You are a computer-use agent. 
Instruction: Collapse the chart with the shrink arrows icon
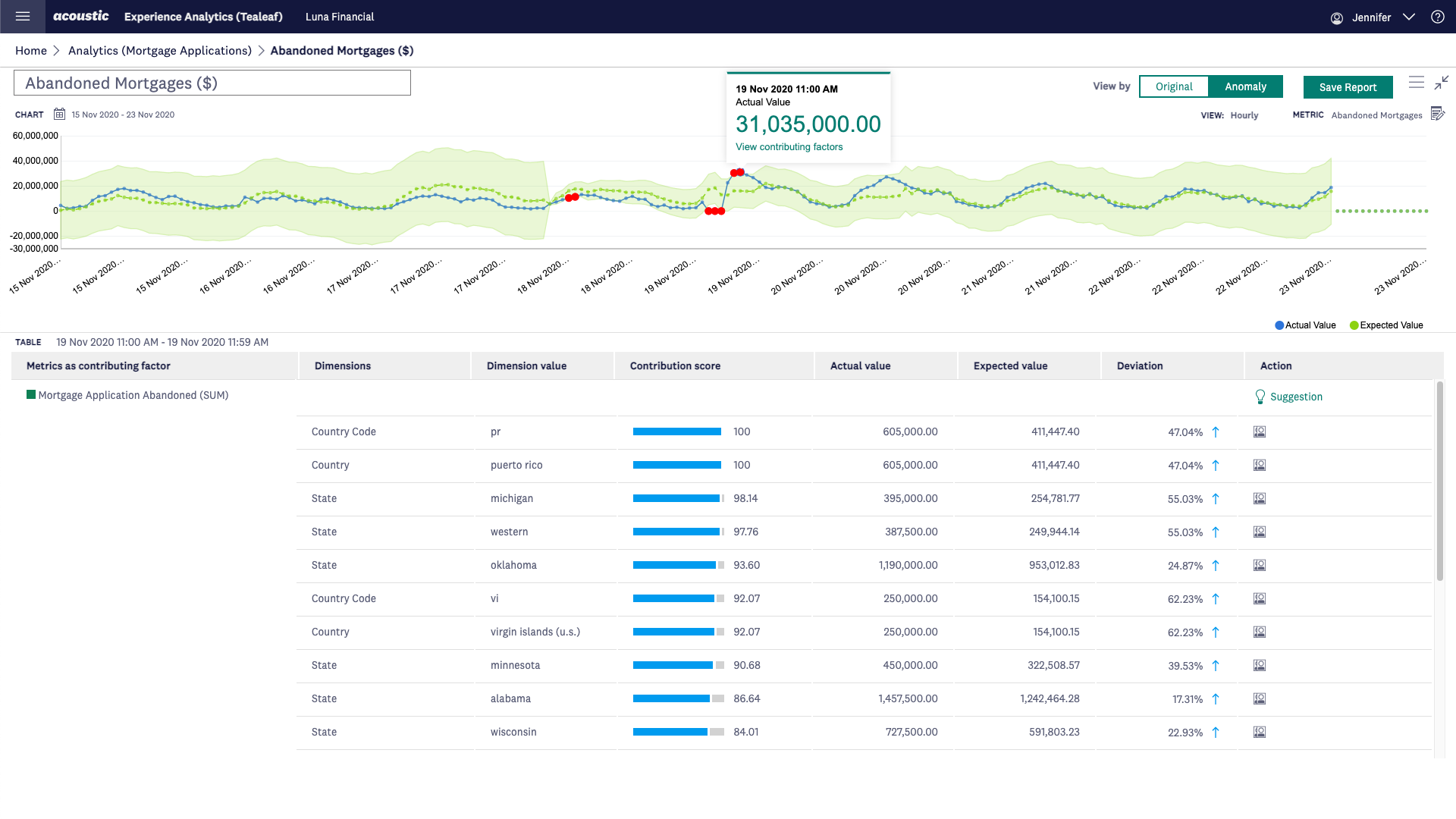1442,83
